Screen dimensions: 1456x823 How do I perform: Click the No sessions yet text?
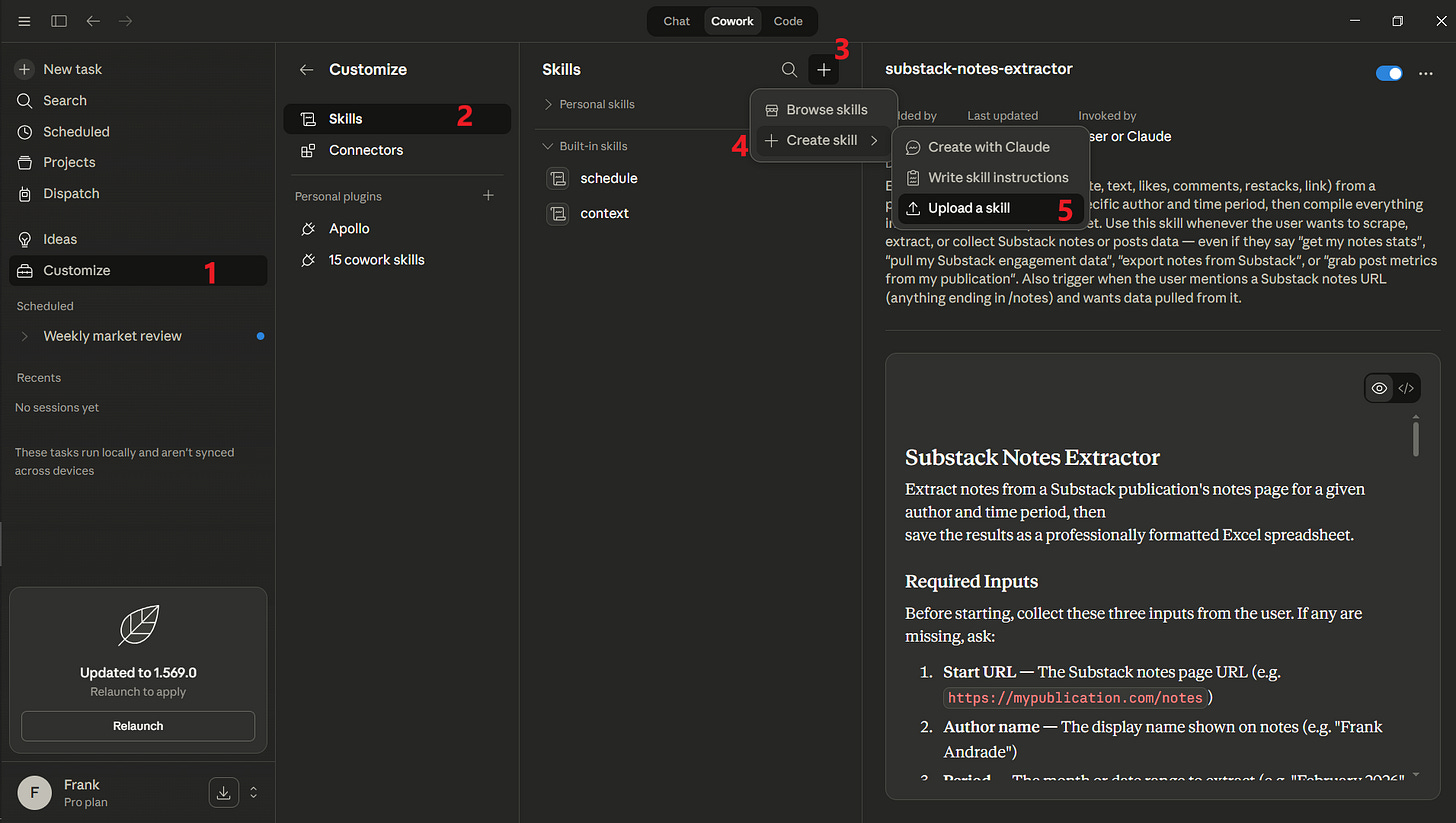57,407
